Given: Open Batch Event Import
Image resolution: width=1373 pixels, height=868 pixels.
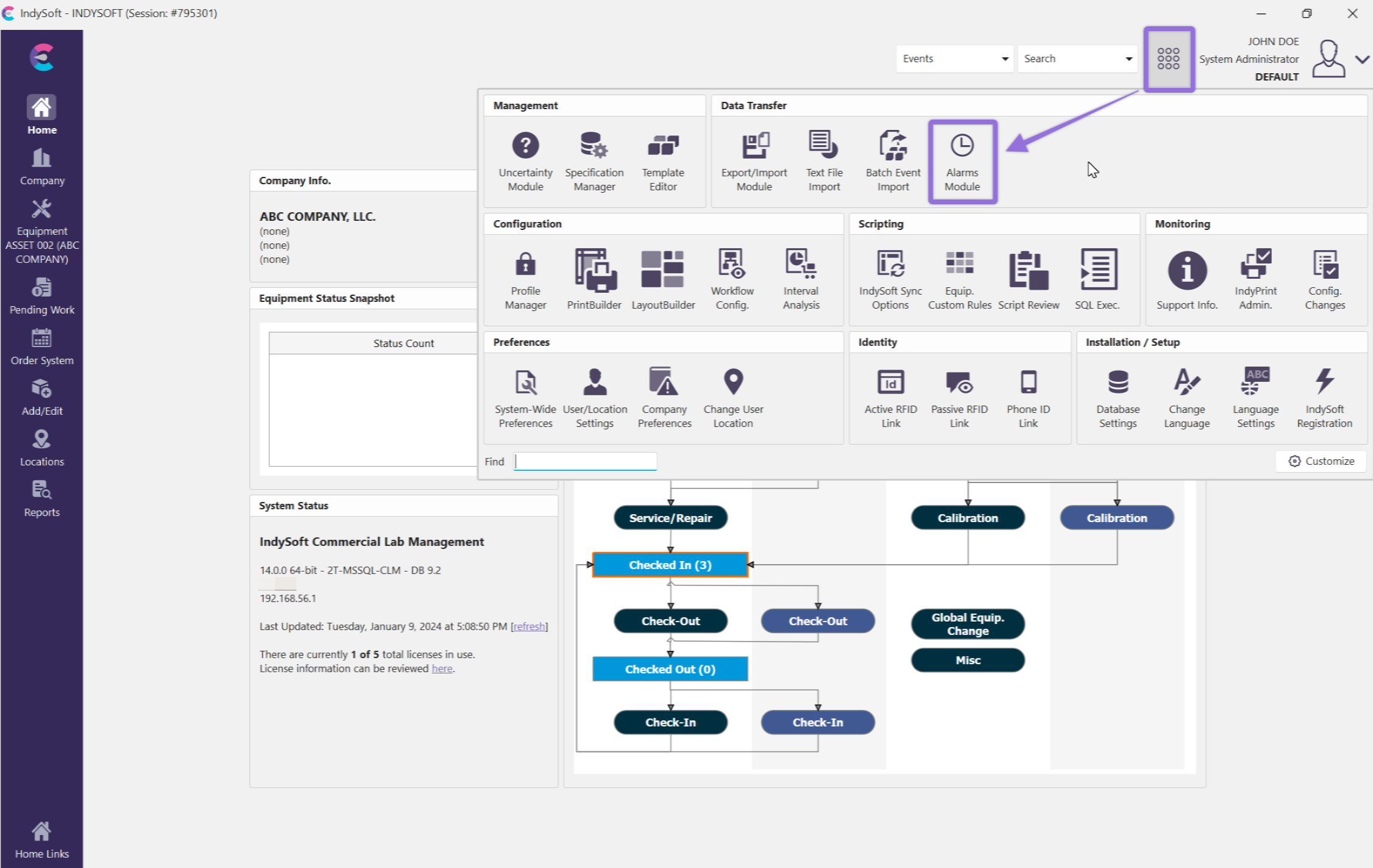Looking at the screenshot, I should pos(893,161).
